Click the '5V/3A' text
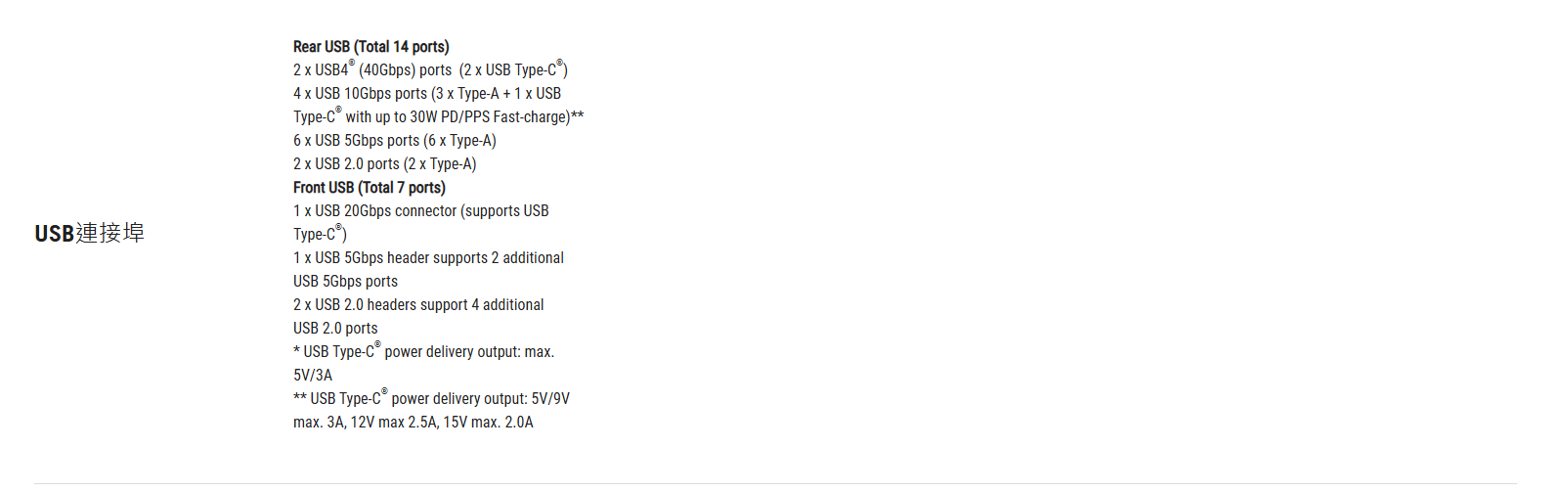 (313, 376)
